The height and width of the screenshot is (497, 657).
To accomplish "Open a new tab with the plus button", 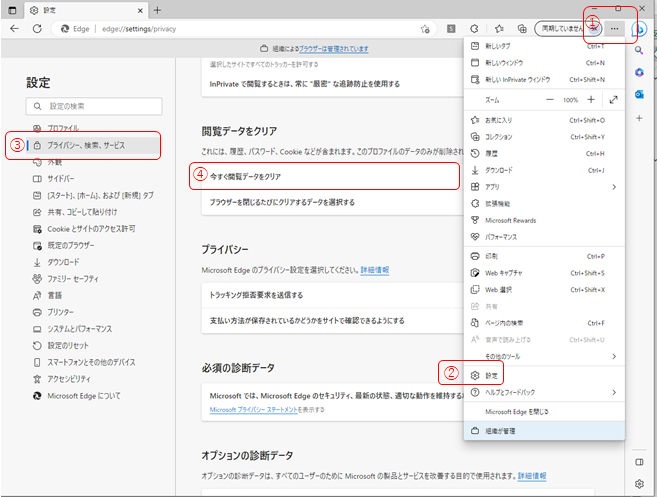I will pos(157,10).
